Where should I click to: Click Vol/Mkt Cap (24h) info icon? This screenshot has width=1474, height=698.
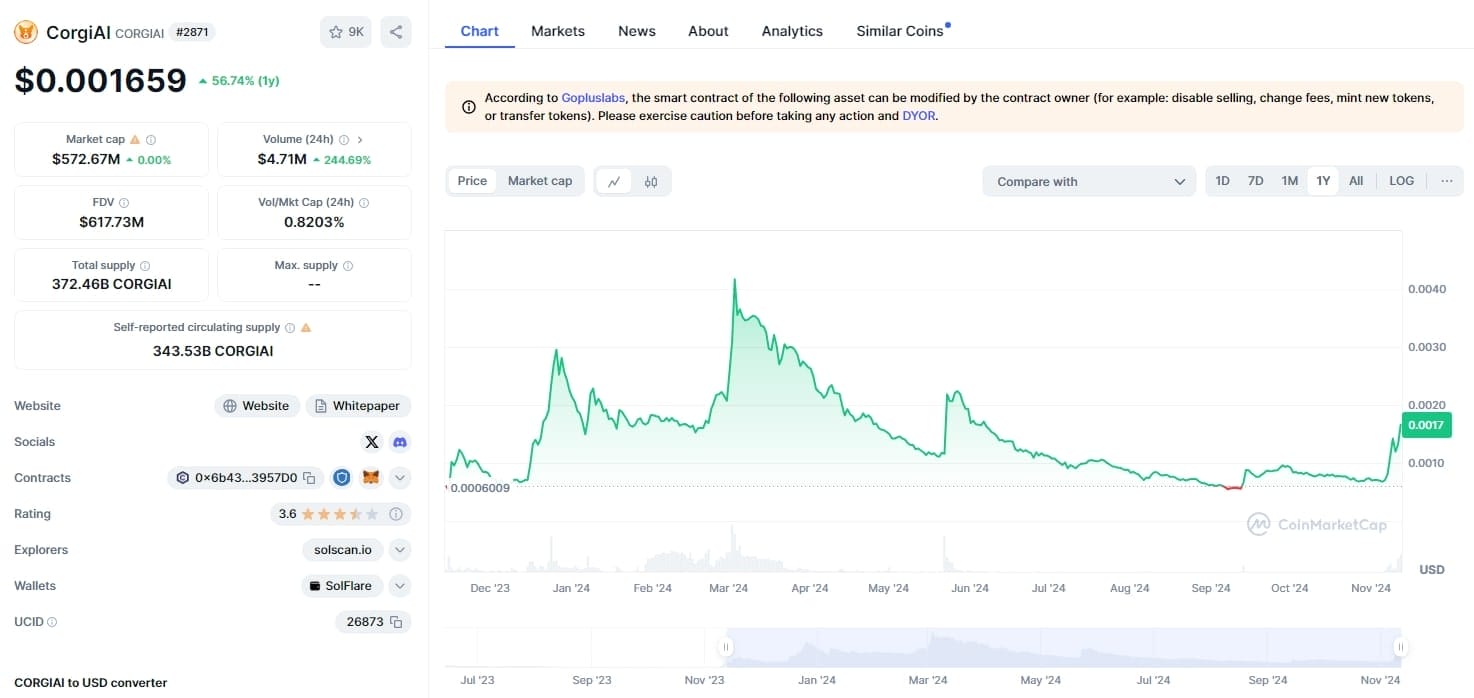tap(364, 202)
